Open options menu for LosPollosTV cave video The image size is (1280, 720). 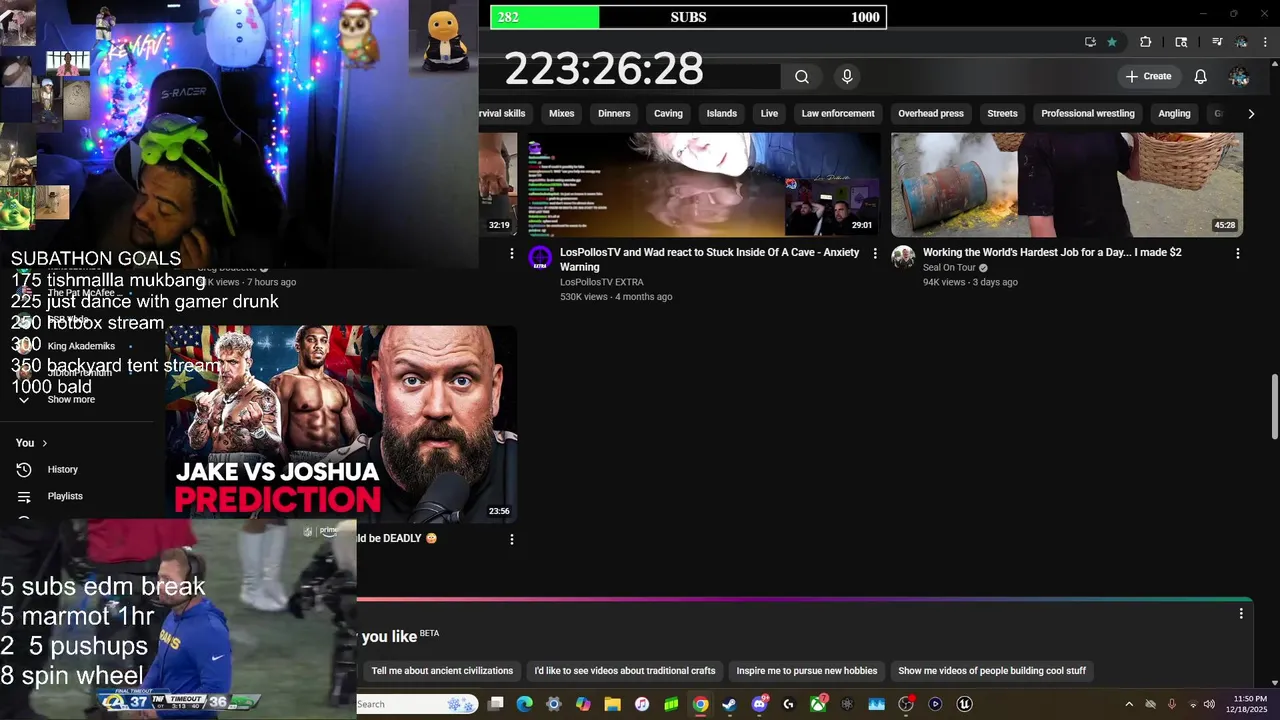tap(875, 254)
